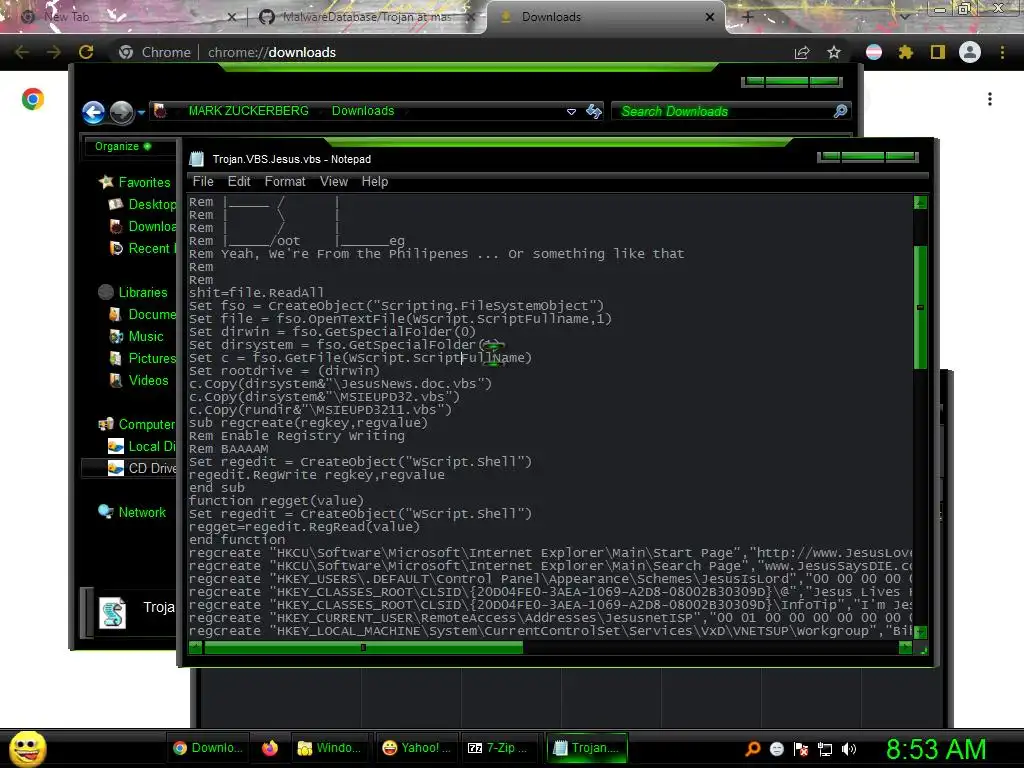The width and height of the screenshot is (1024, 768).
Task: Click the Explorer grey forward button
Action: coord(121,112)
